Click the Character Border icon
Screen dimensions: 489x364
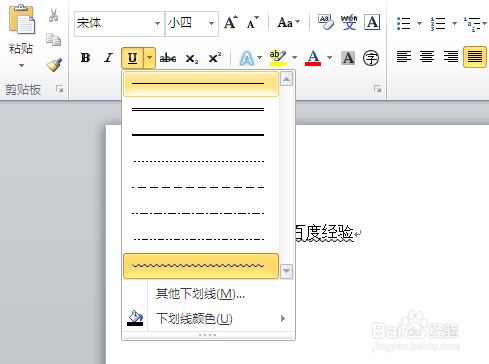tap(372, 23)
